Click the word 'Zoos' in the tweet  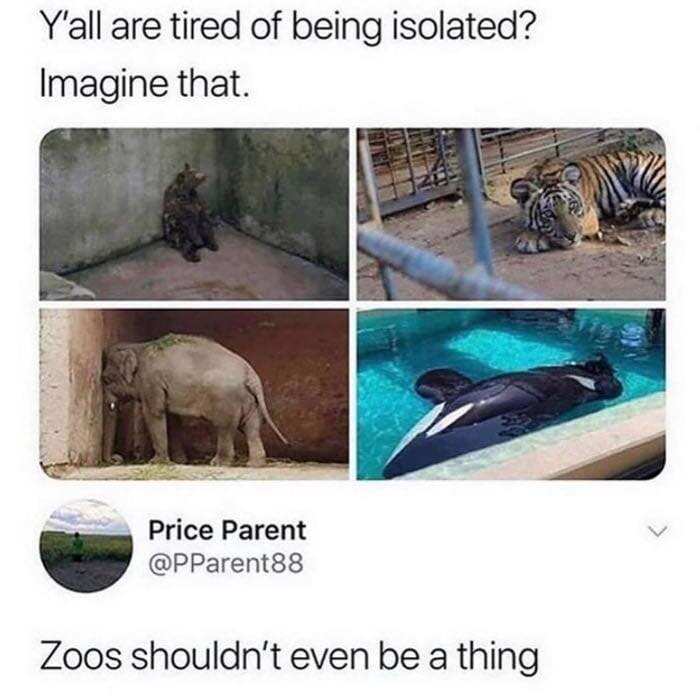coord(80,657)
